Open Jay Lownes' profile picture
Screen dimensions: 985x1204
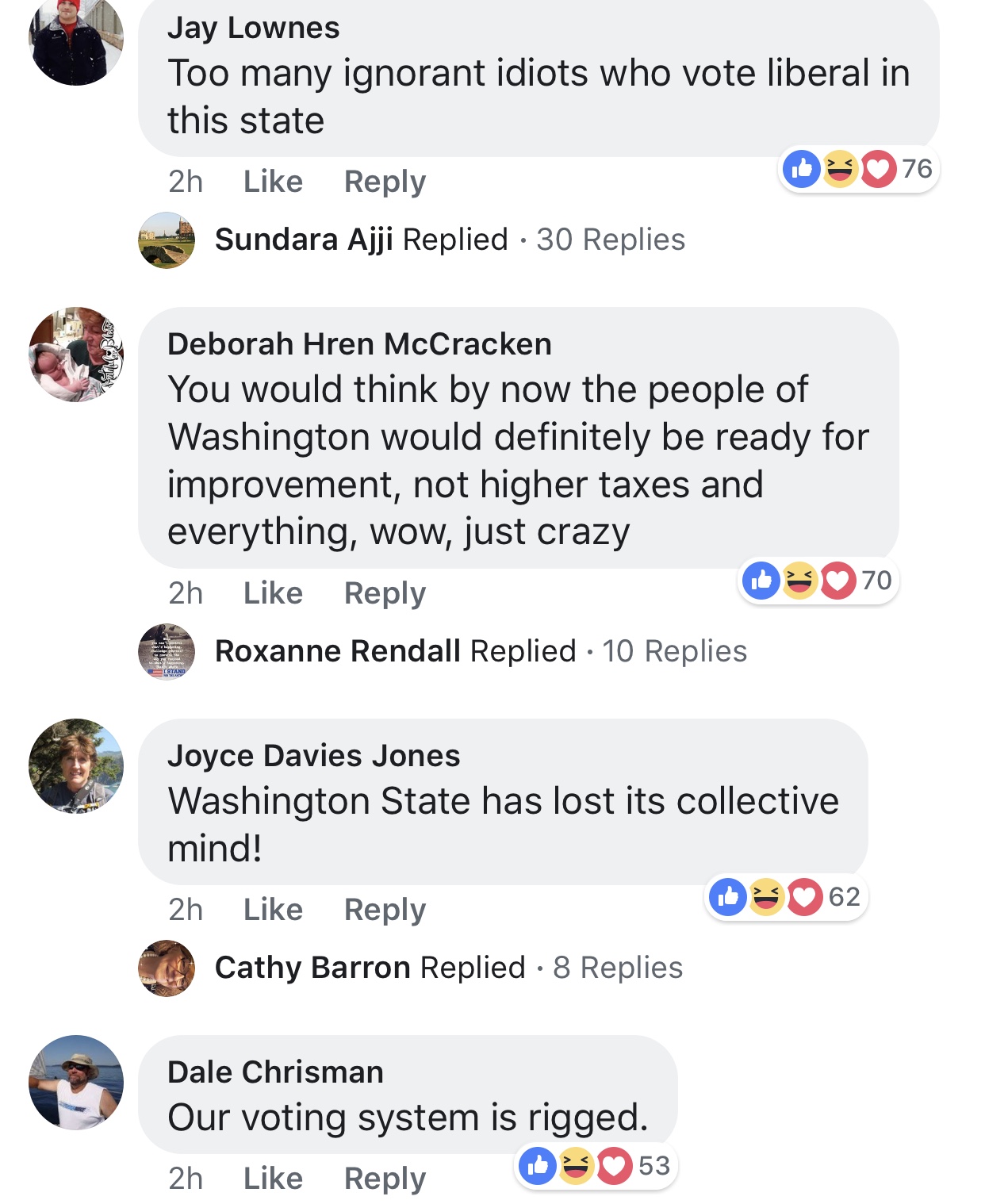76,40
